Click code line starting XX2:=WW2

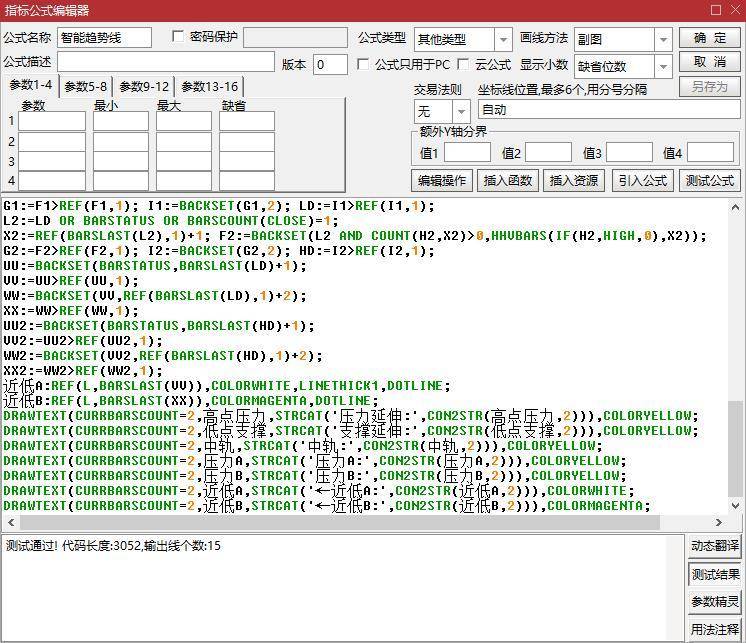point(83,371)
